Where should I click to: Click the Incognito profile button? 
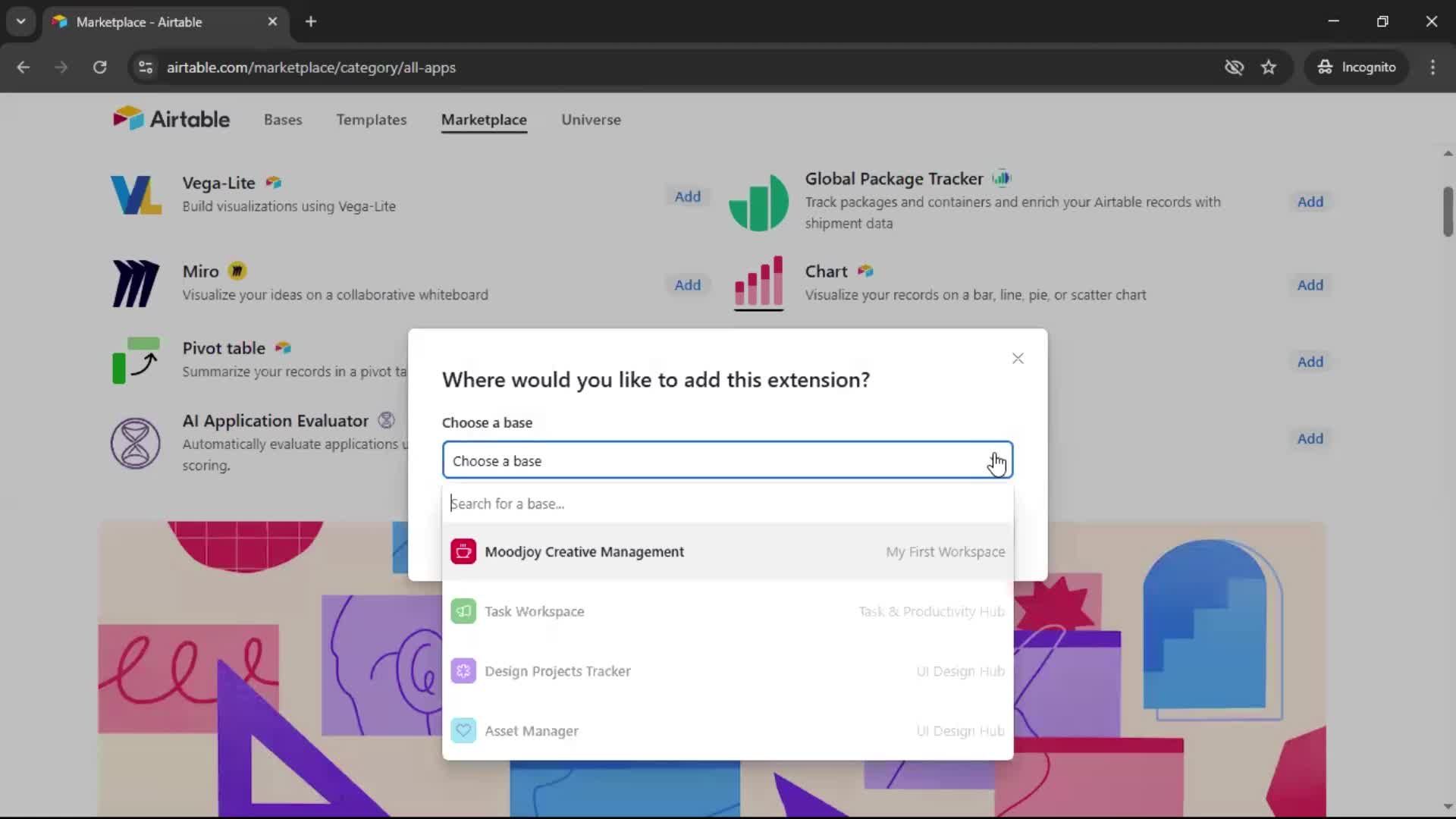coord(1357,67)
